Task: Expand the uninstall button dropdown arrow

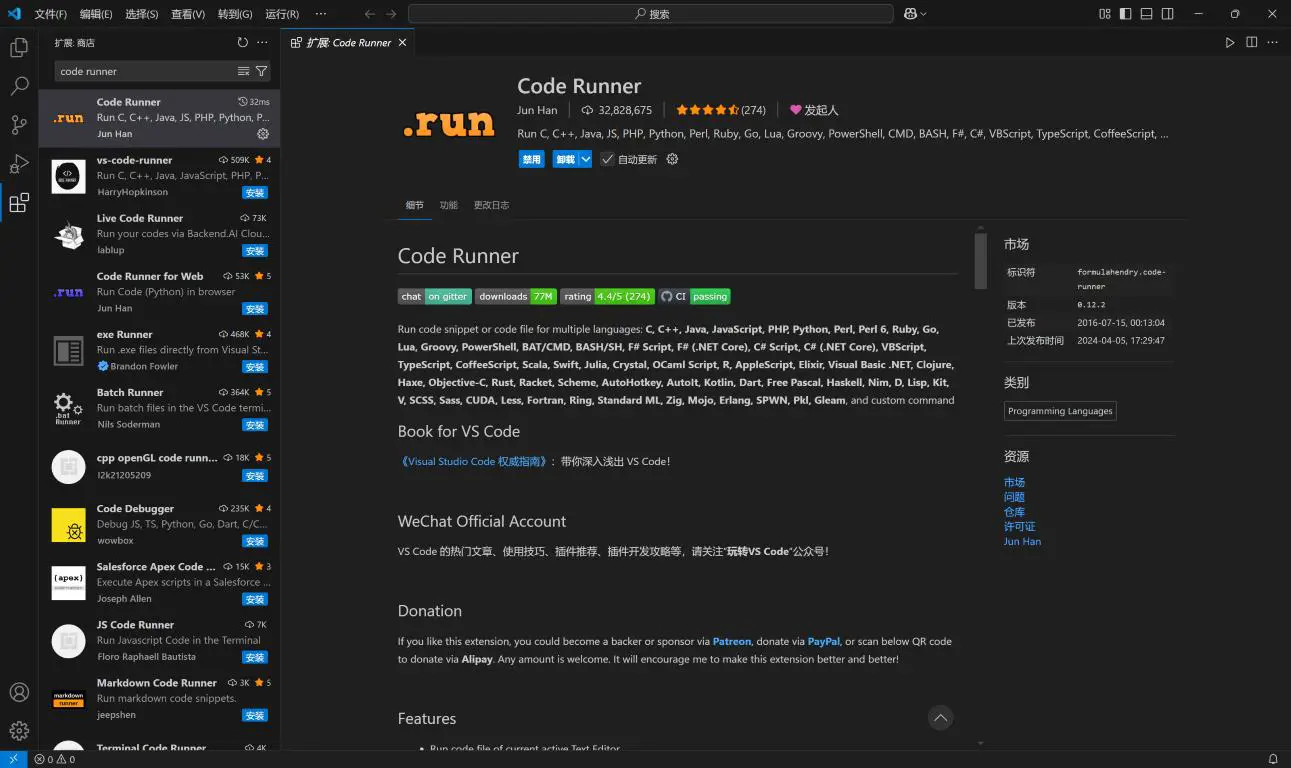Action: tap(585, 159)
